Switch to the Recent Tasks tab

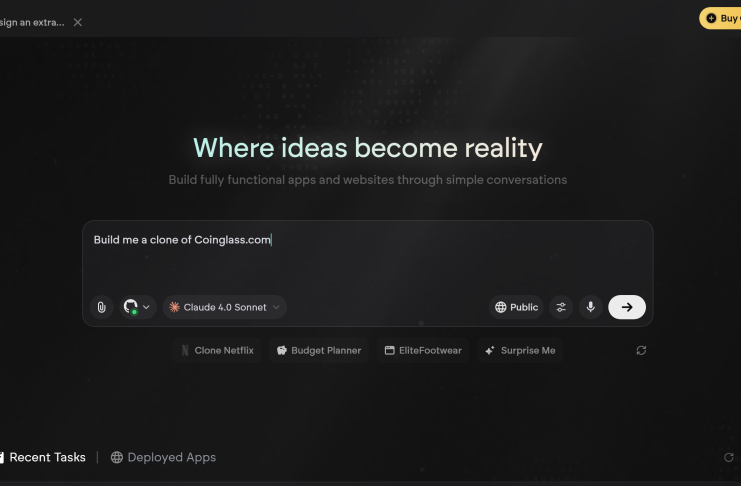point(43,457)
